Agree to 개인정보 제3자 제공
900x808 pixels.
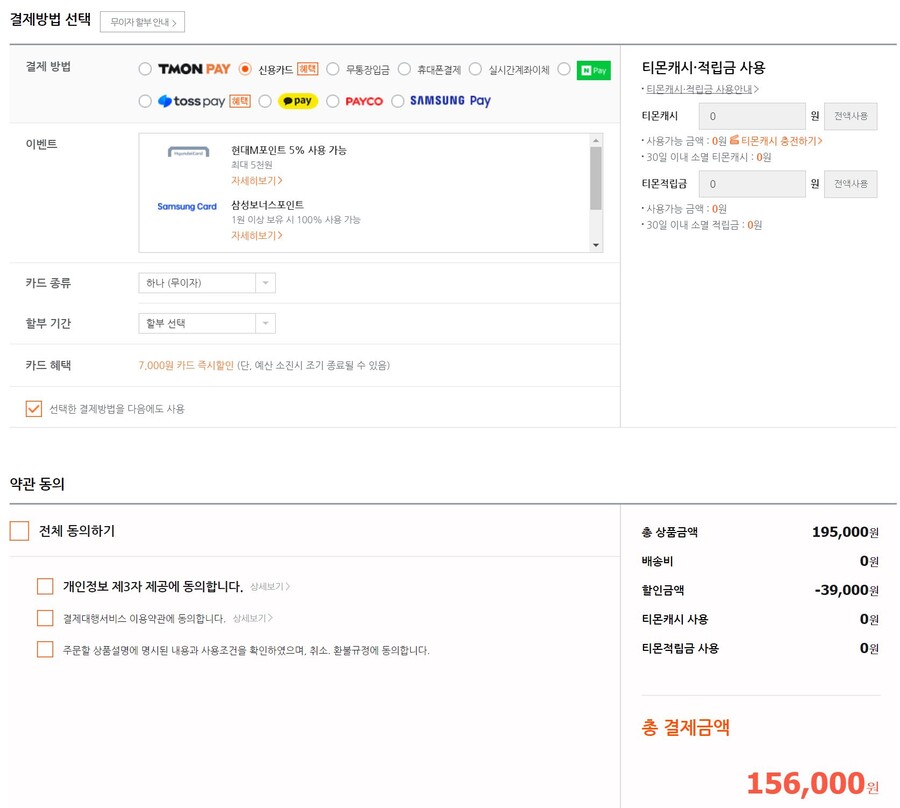coord(45,585)
